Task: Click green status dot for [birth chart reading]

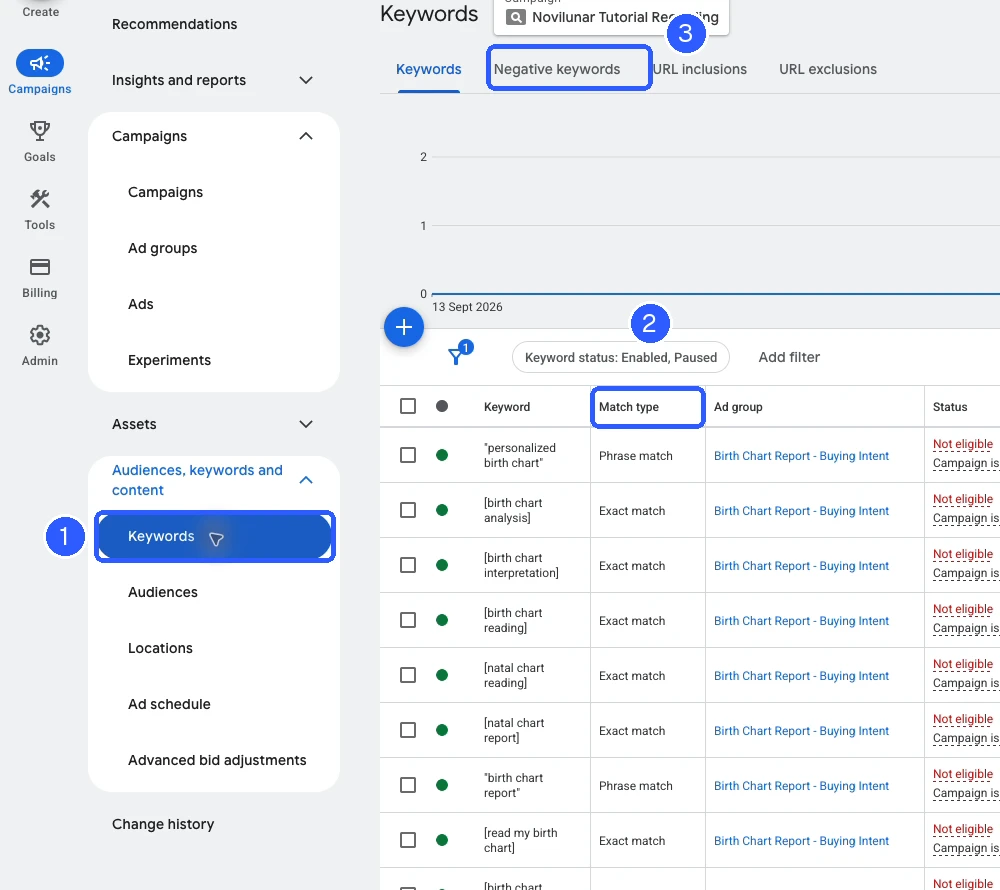Action: [x=442, y=620]
